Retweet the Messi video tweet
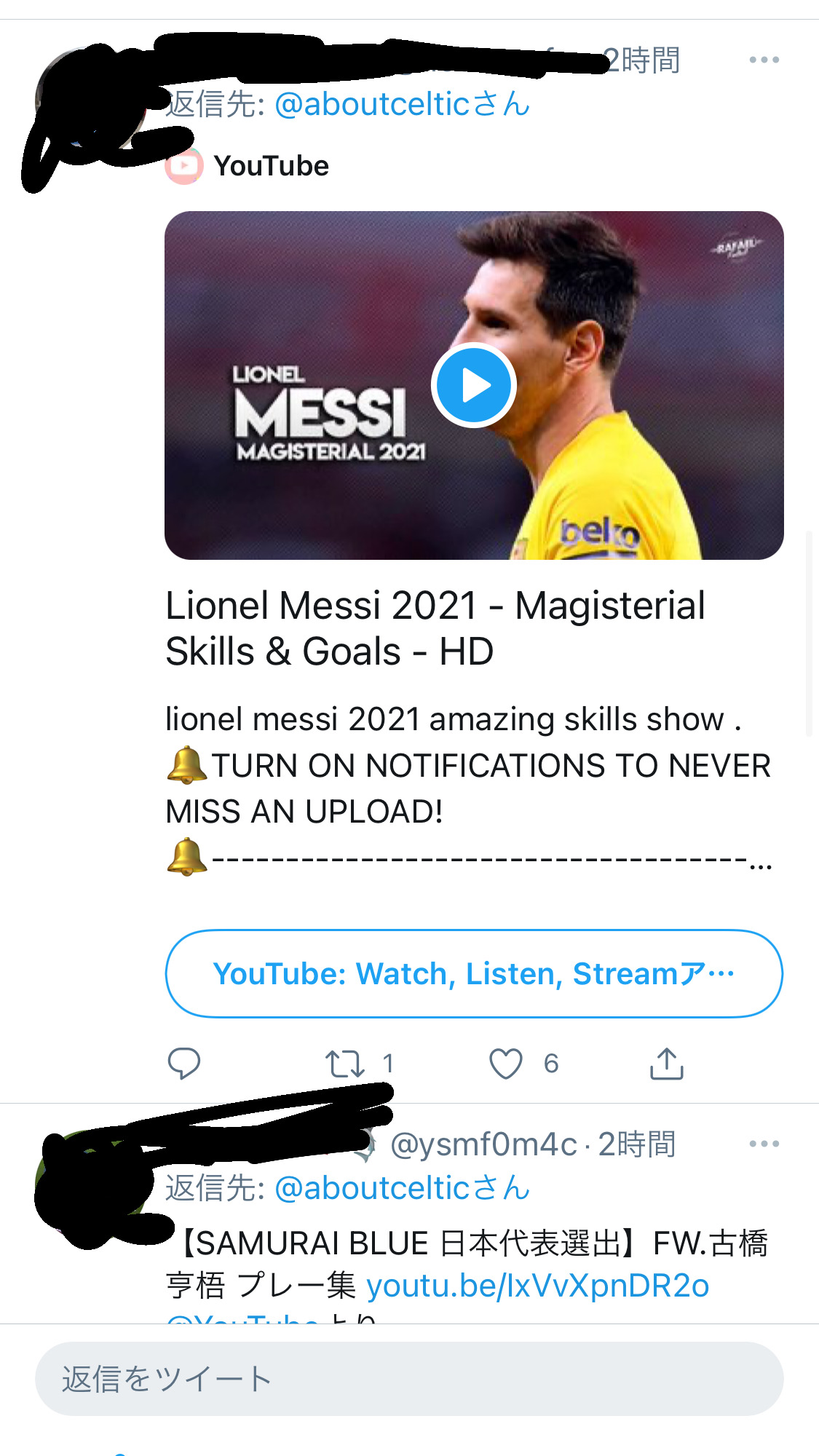This screenshot has height=1456, width=819. pos(344,1064)
